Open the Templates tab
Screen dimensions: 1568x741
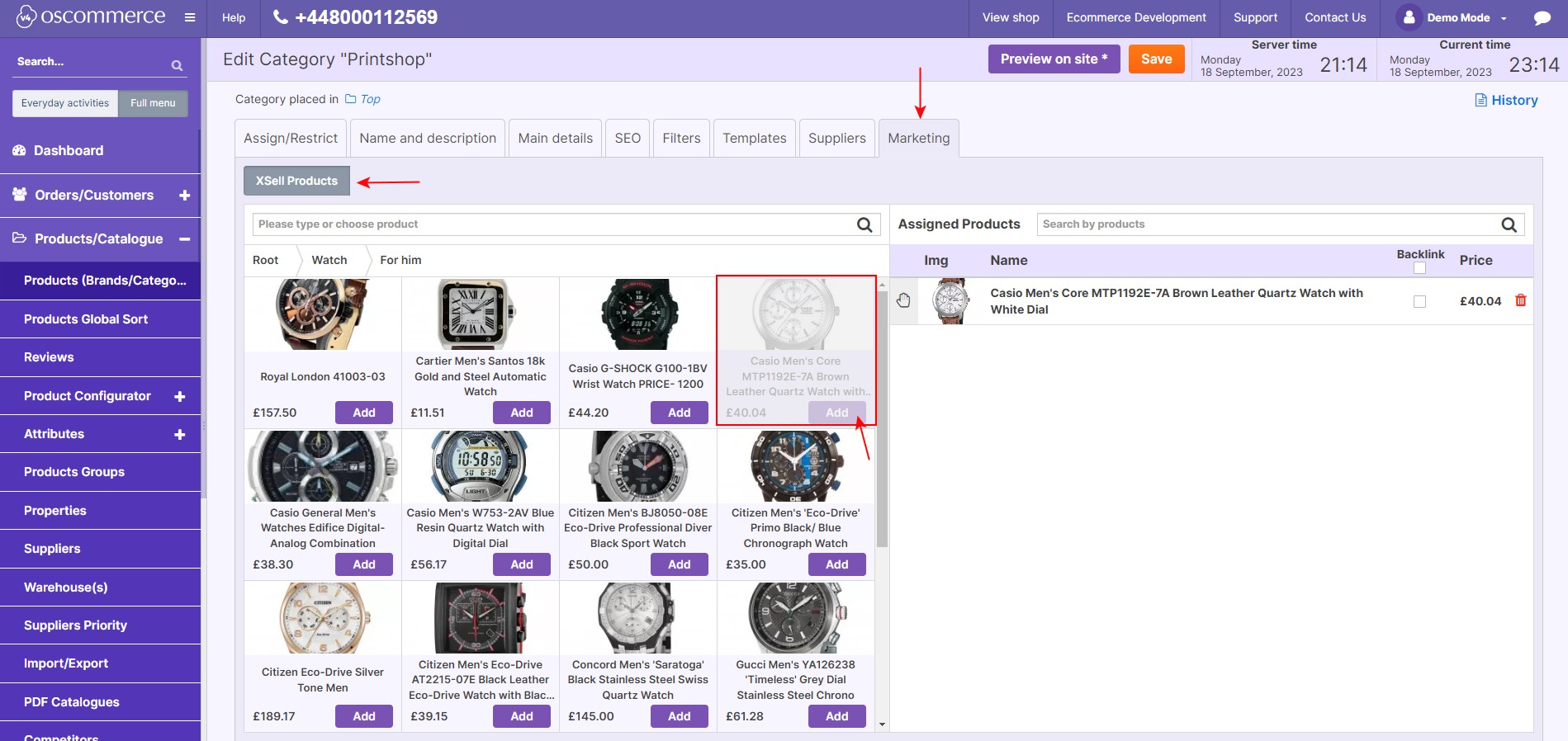click(x=755, y=138)
